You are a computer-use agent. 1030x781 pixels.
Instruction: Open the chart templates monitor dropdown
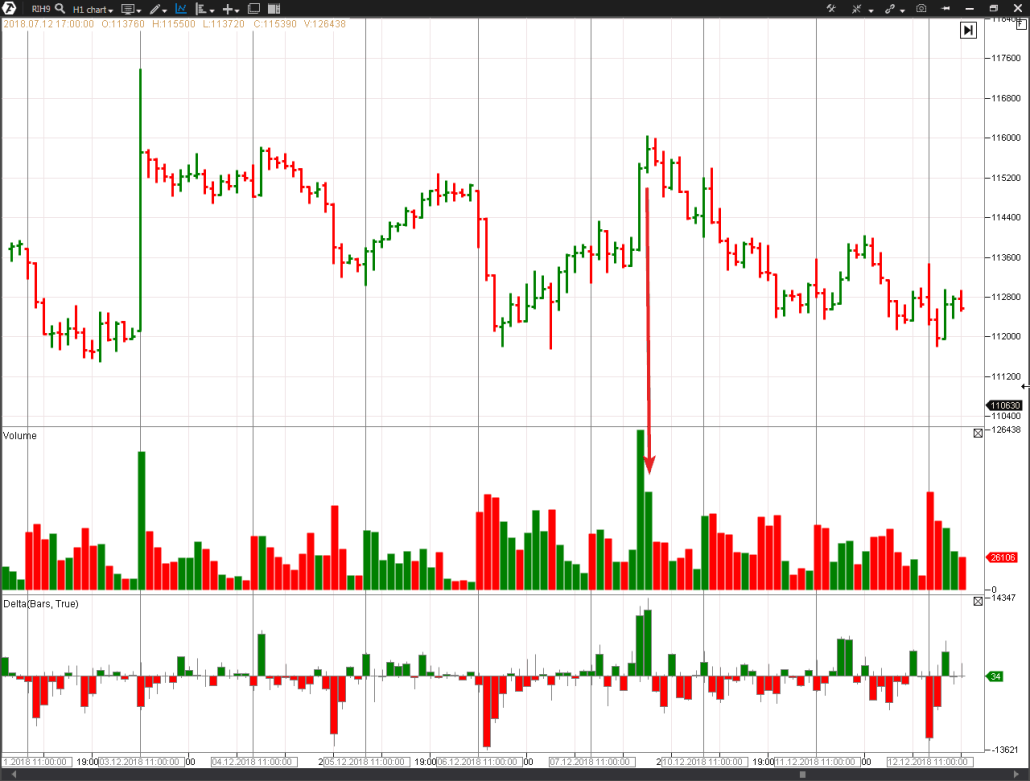tap(130, 9)
